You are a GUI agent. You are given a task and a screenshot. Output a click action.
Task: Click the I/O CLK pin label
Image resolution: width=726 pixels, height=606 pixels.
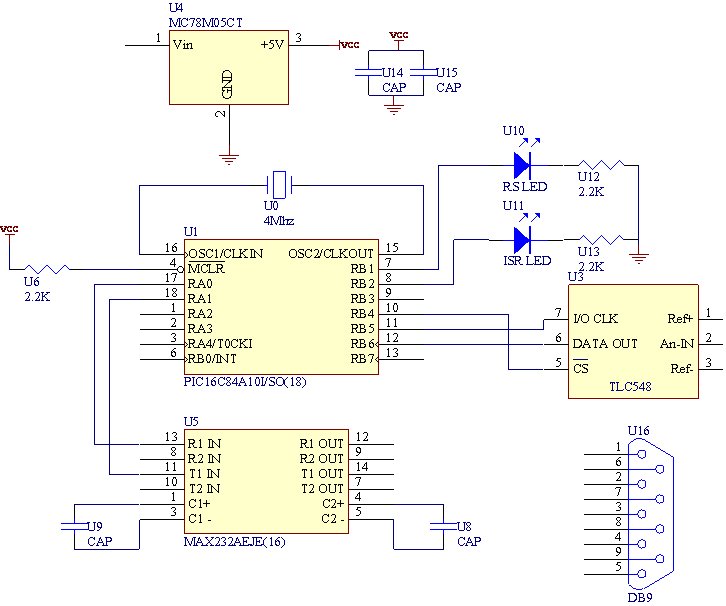pyautogui.click(x=595, y=319)
